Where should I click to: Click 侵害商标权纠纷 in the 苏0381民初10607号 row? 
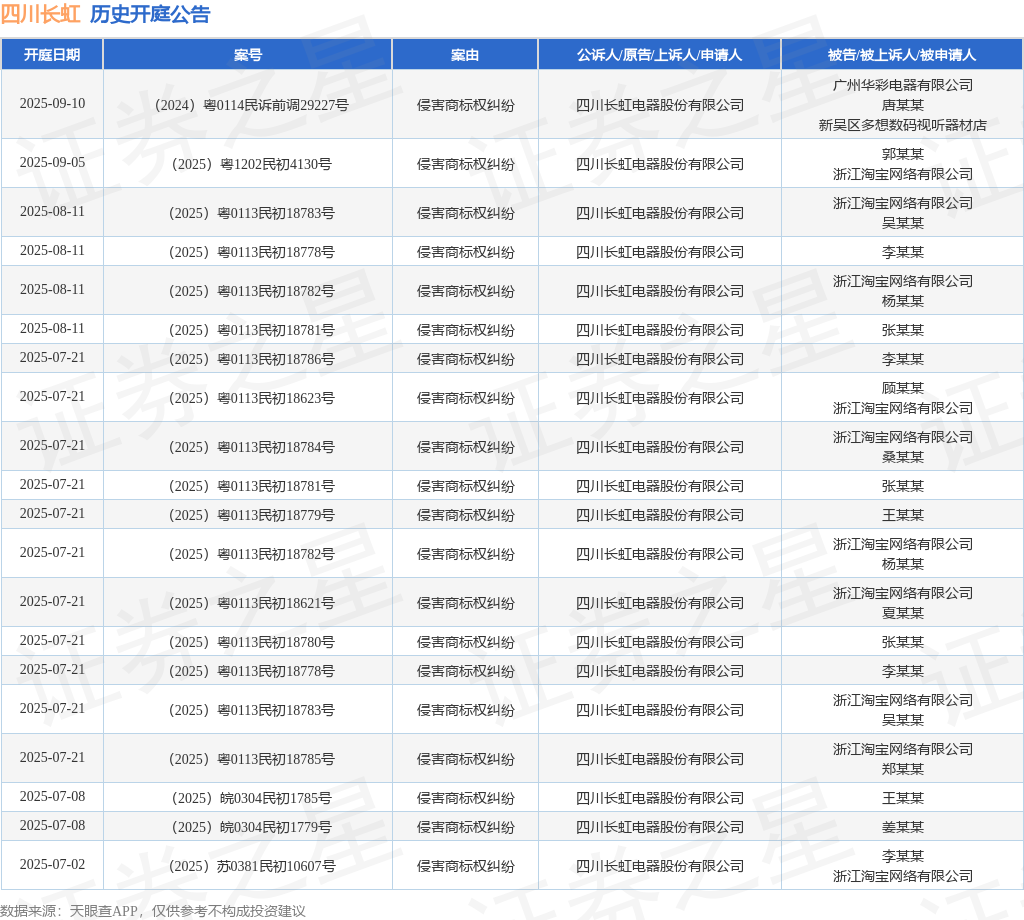[x=465, y=866]
